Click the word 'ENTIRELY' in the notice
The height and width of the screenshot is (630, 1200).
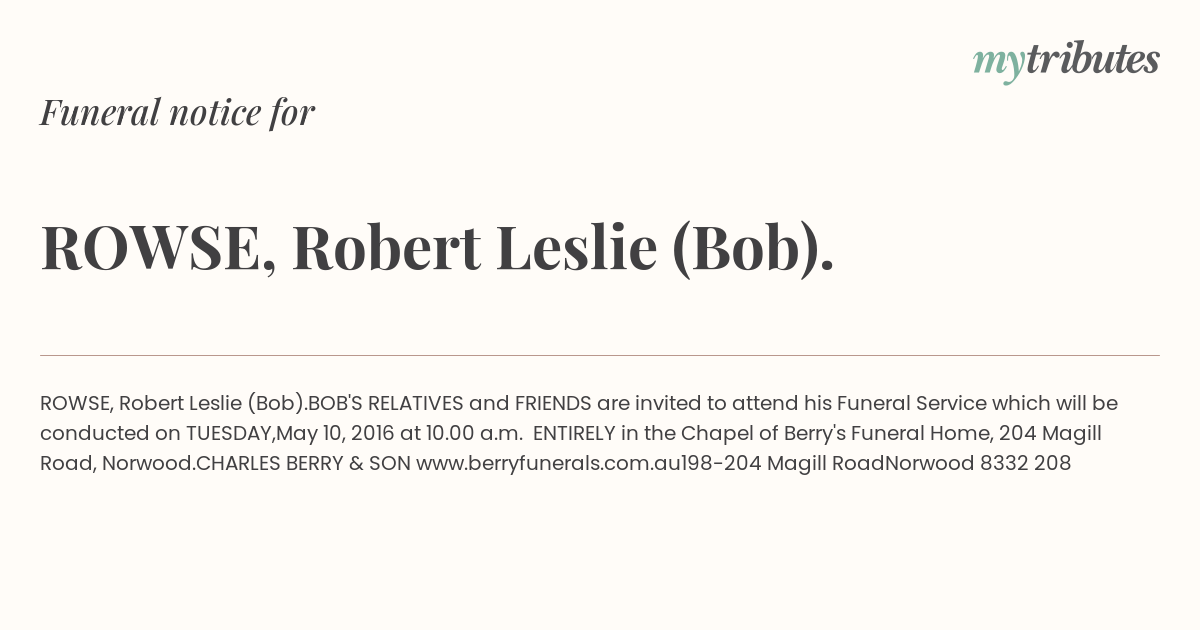[578, 433]
